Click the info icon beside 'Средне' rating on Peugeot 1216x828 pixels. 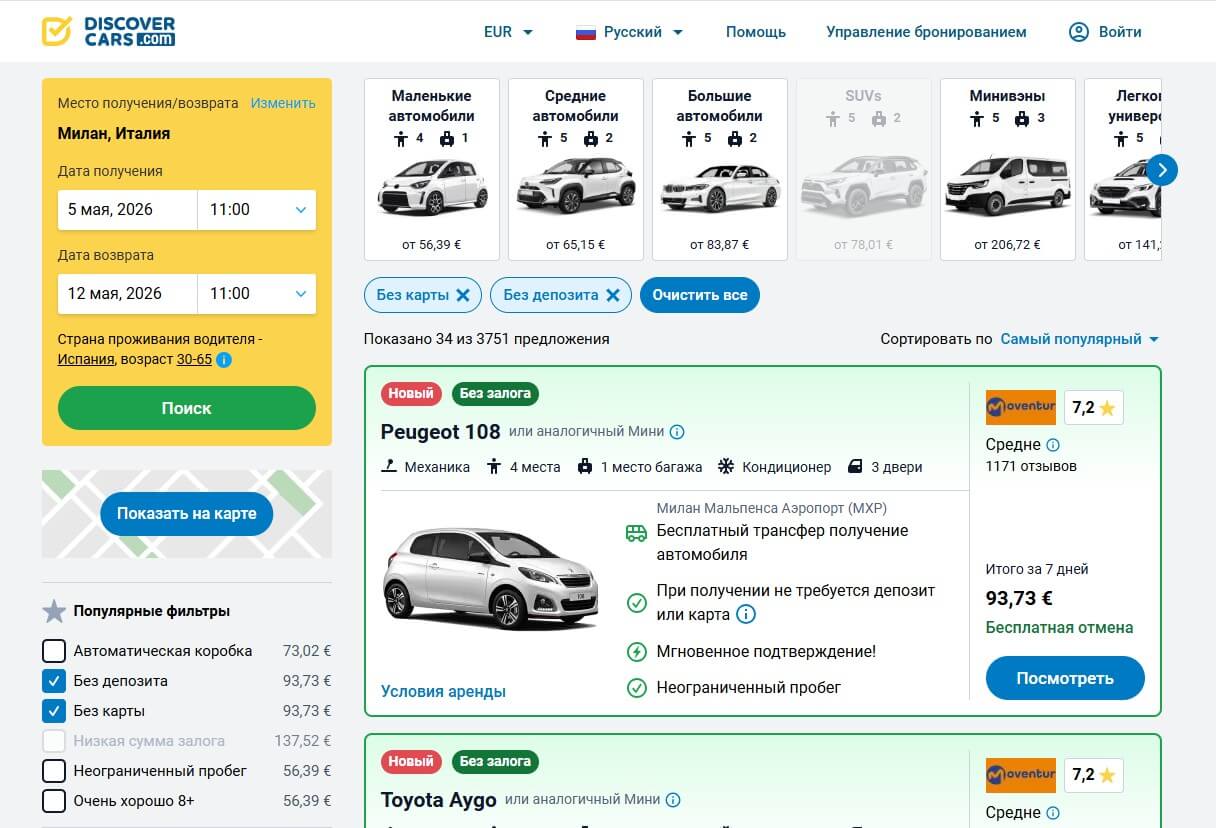pyautogui.click(x=1053, y=445)
